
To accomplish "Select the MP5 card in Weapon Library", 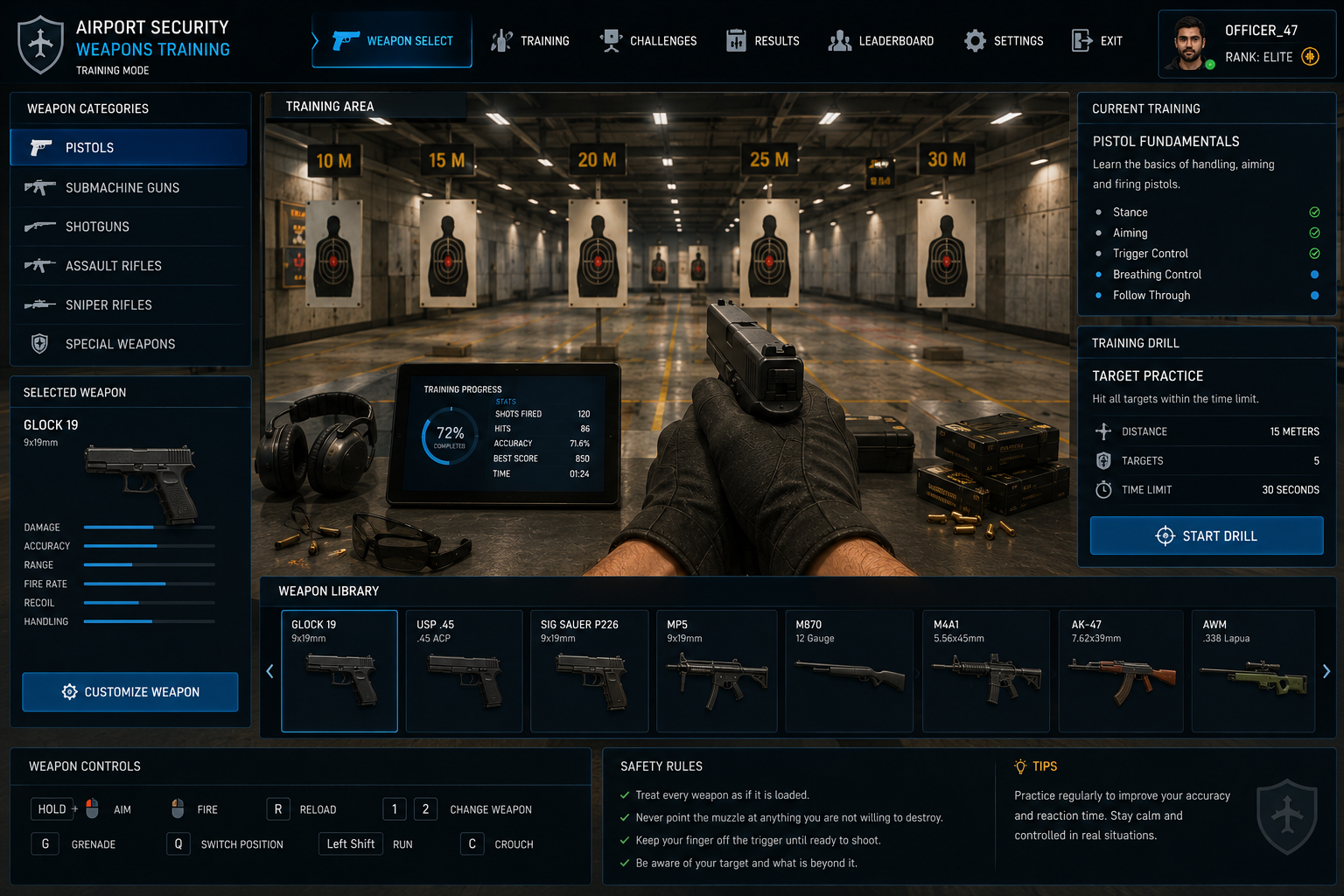I will pos(717,671).
